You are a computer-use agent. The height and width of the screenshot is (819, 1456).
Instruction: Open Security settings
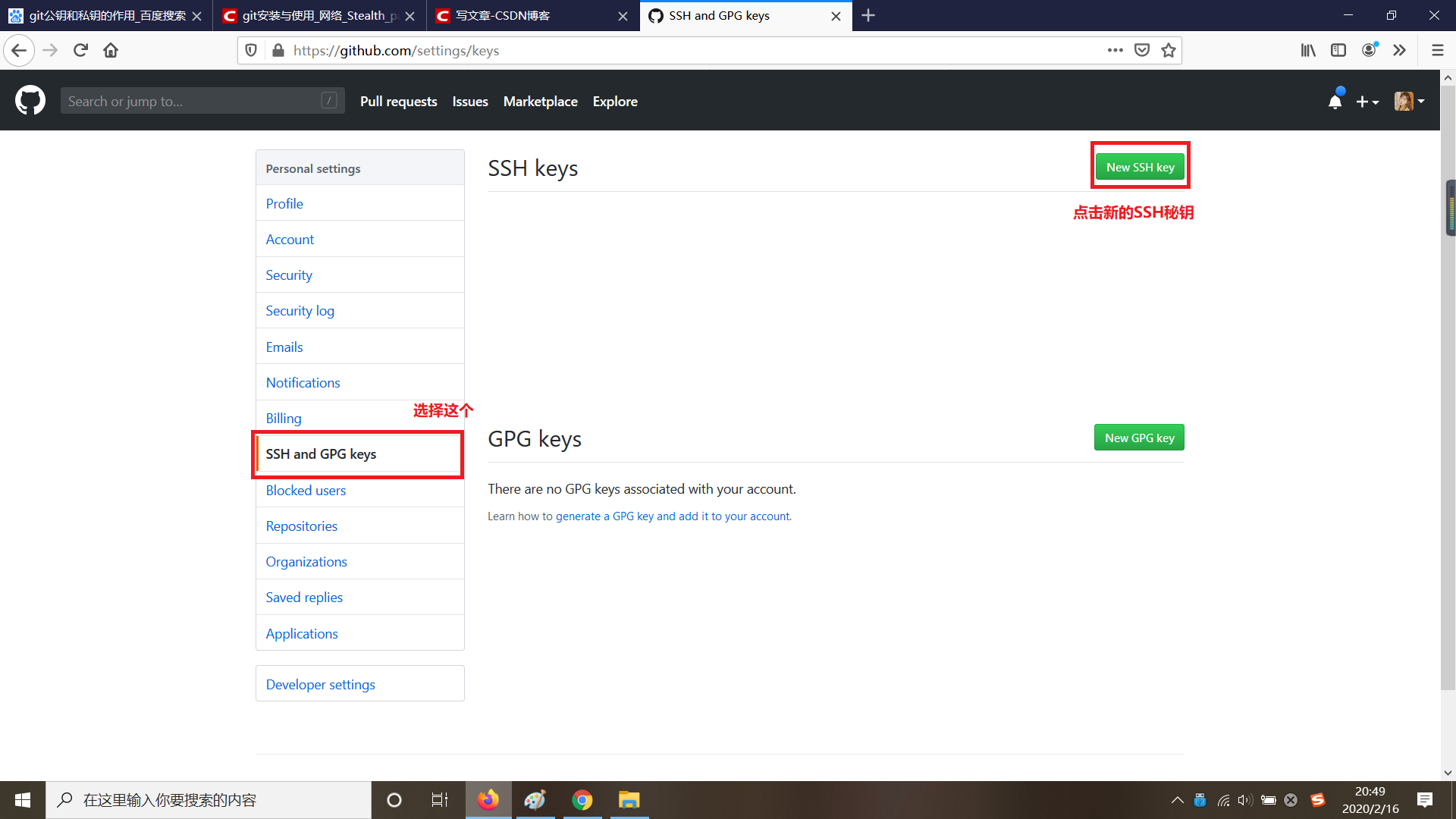360,275
